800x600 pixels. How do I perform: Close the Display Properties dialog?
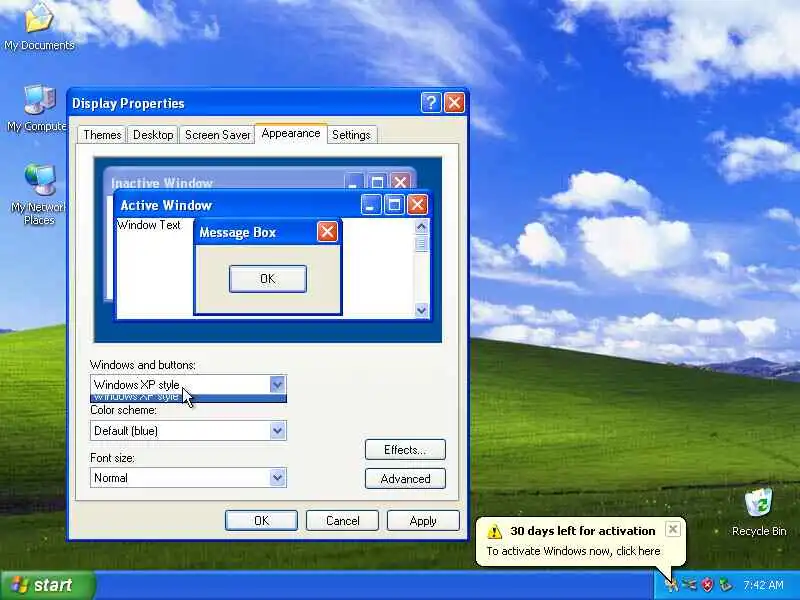tap(454, 103)
